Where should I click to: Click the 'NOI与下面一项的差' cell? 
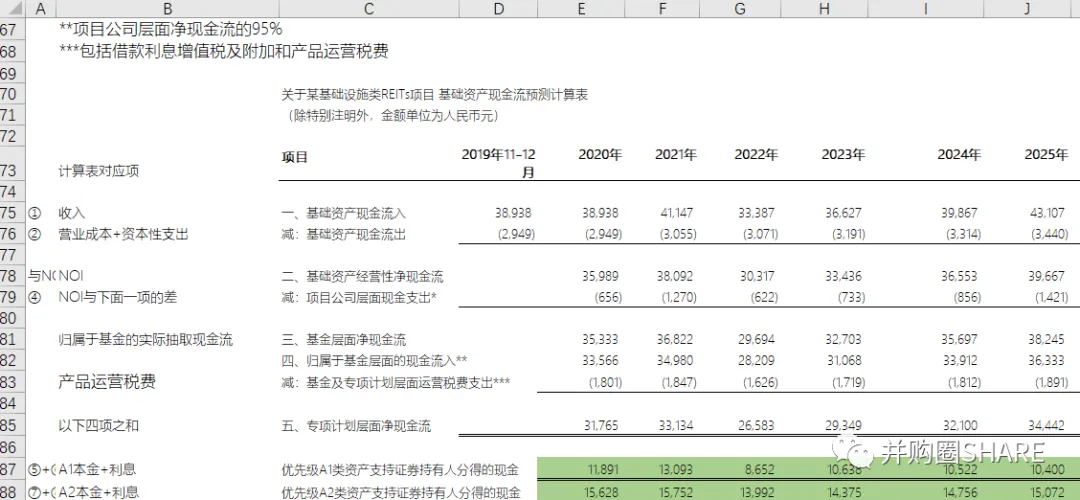coord(118,298)
